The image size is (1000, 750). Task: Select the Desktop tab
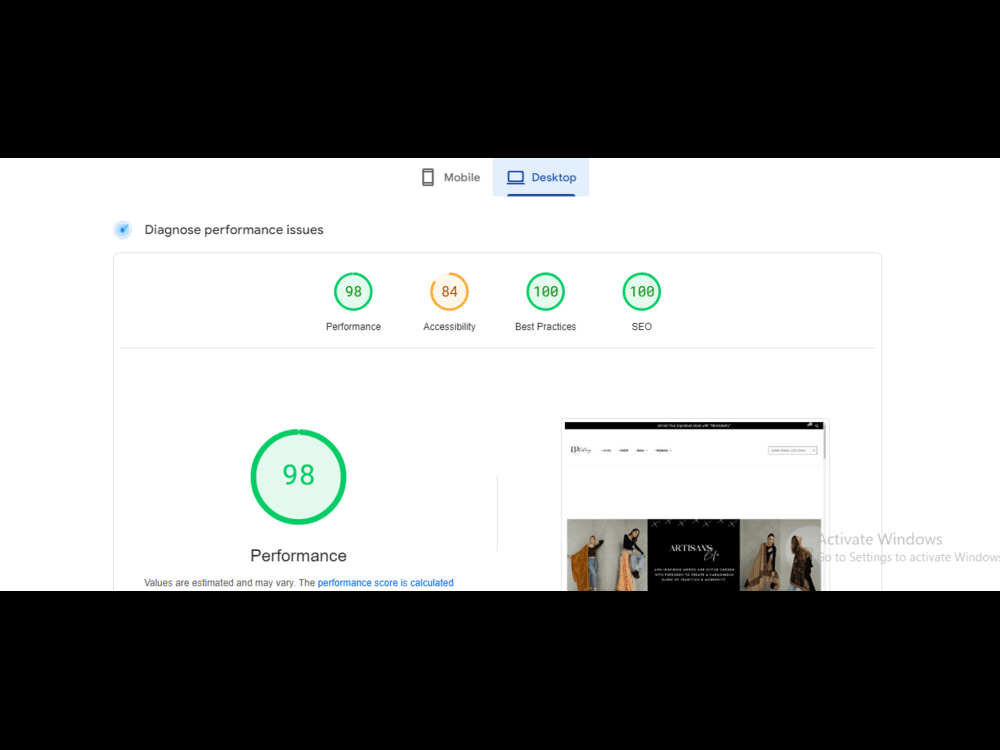pos(541,177)
